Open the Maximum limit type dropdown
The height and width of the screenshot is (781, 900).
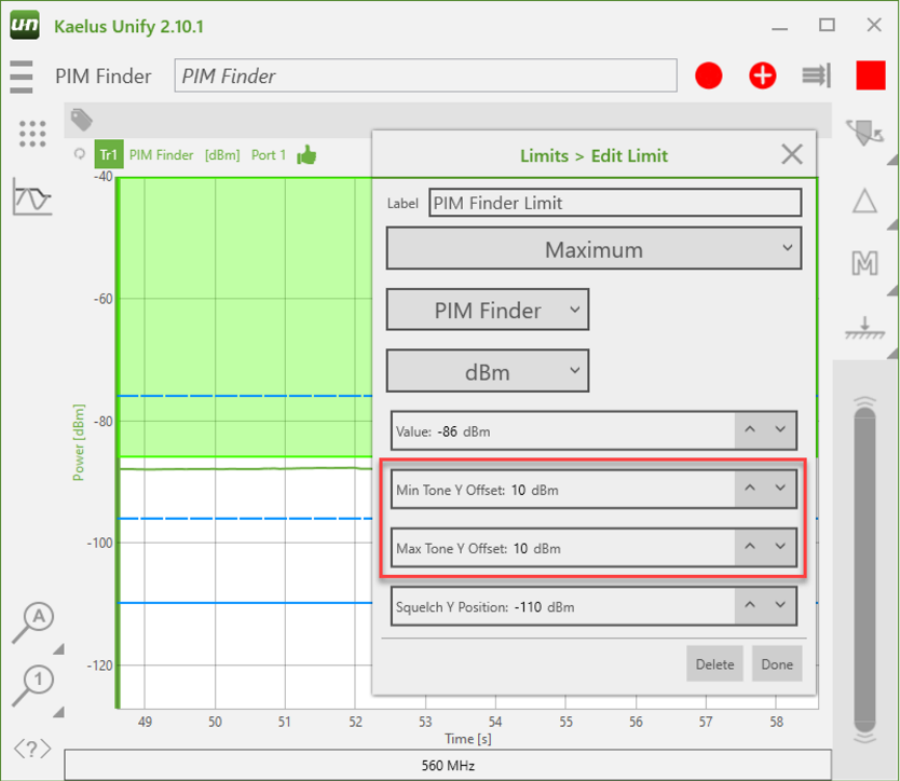click(593, 248)
